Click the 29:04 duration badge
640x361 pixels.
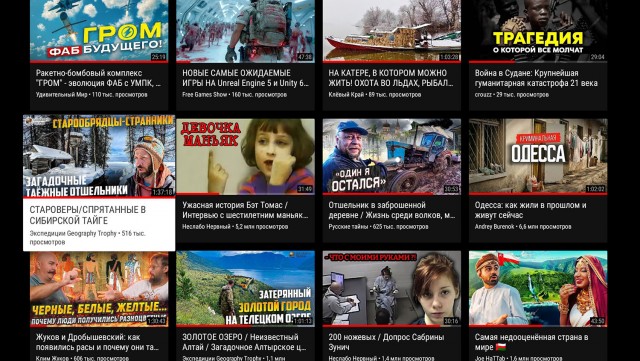coord(597,57)
